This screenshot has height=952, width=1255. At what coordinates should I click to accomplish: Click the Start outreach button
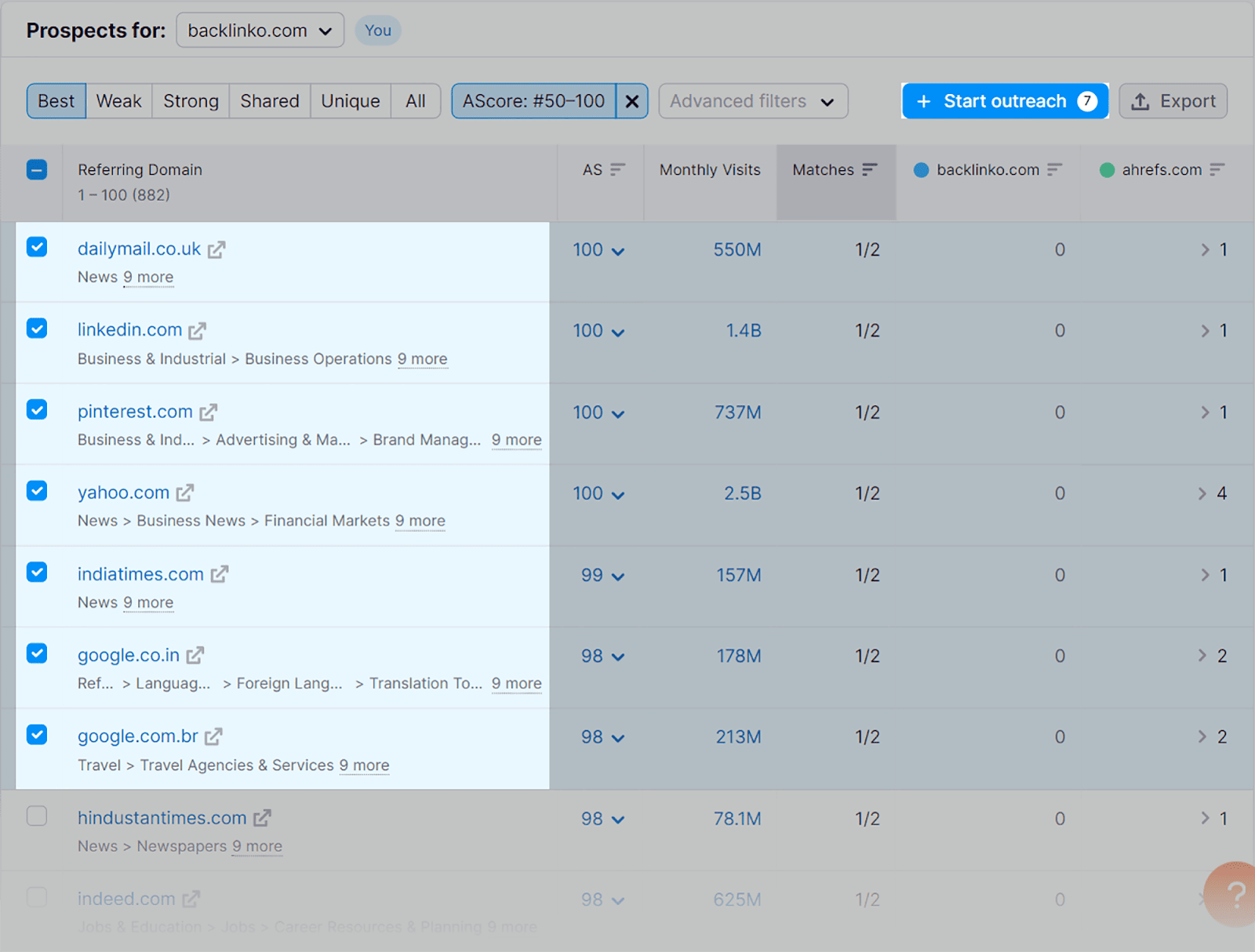click(x=1004, y=100)
